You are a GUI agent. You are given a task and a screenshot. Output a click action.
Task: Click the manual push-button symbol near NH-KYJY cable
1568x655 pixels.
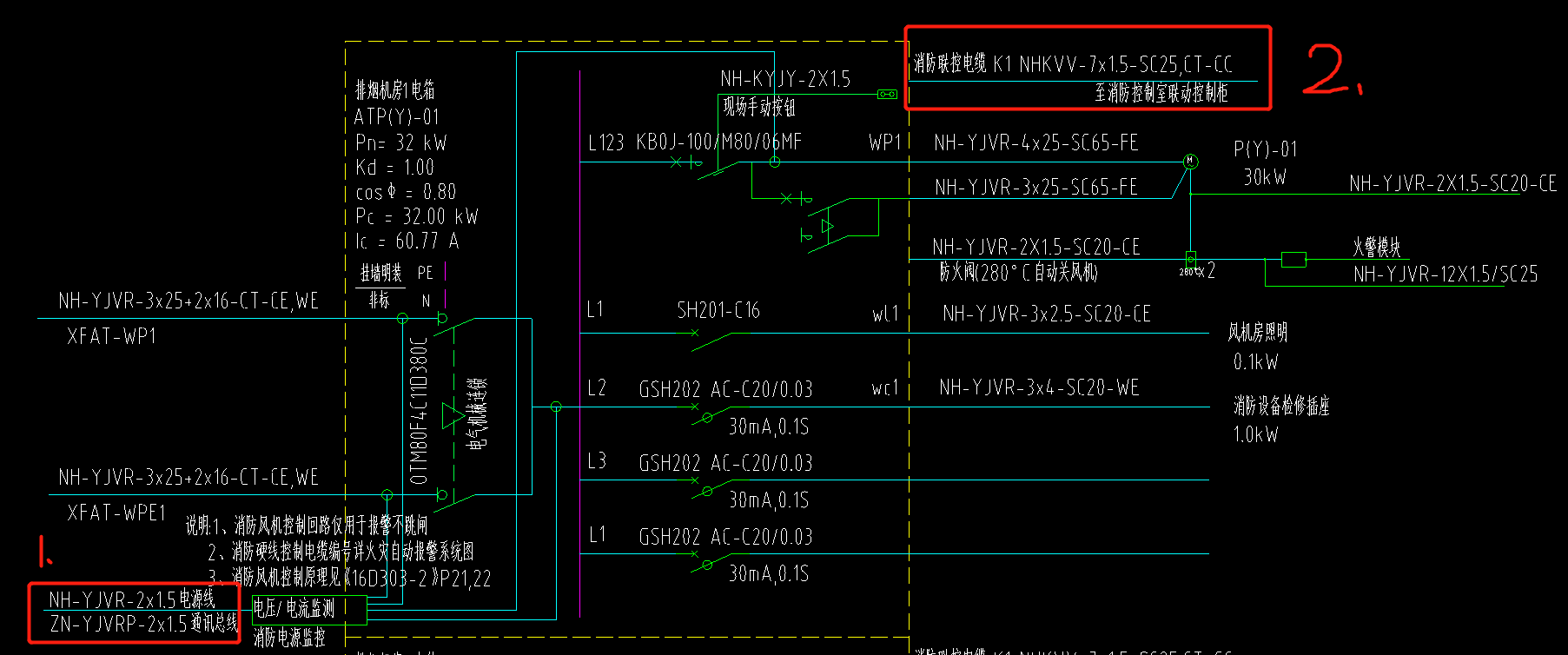887,94
